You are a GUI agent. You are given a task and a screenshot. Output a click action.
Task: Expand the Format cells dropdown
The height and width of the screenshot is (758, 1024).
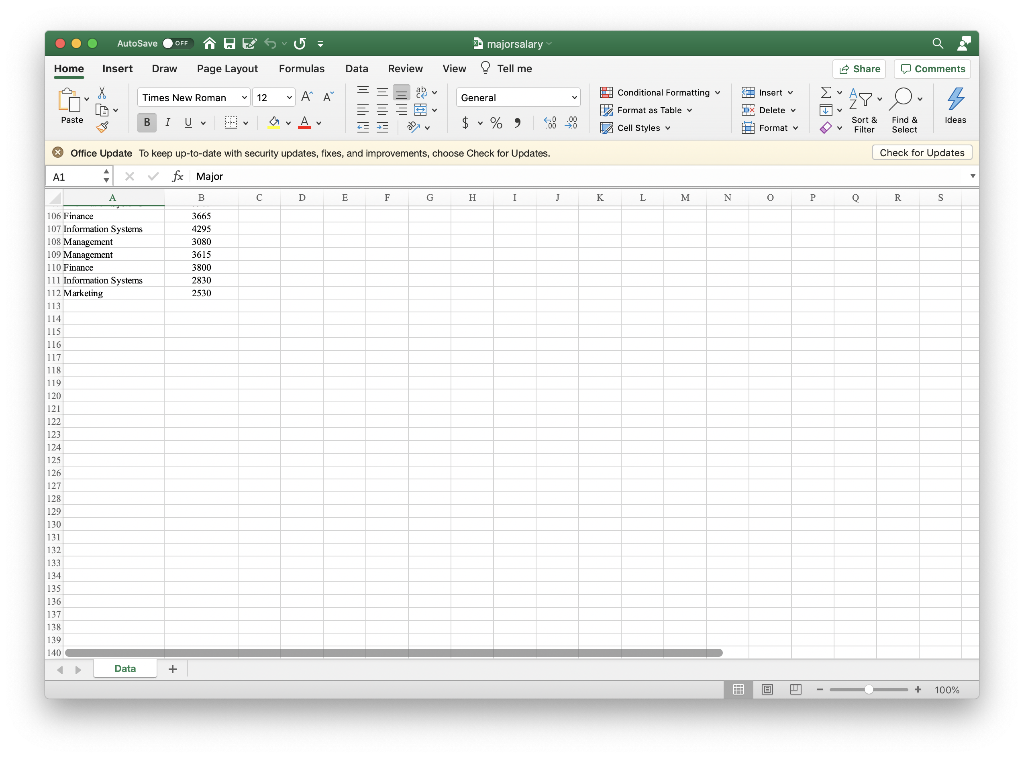795,128
